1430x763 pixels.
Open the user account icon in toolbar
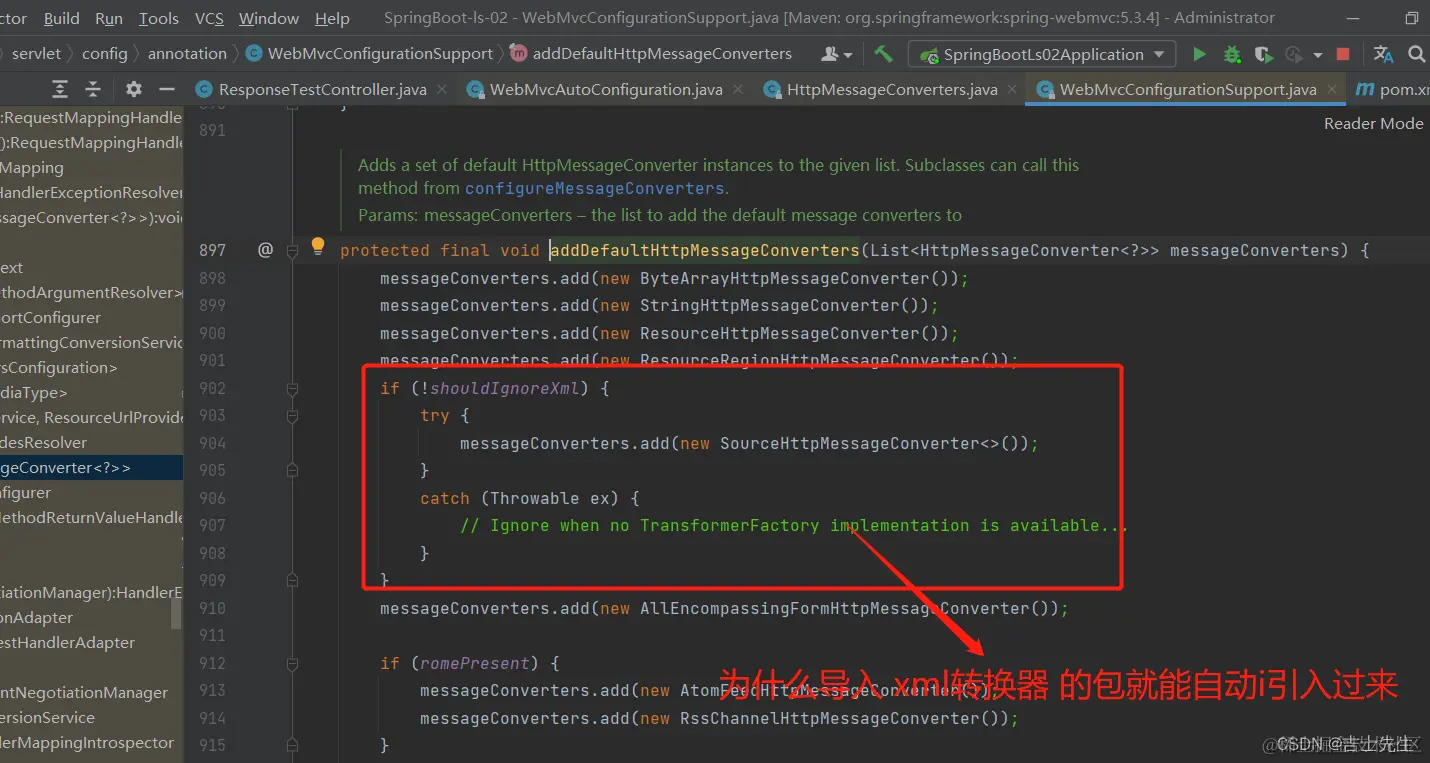[x=835, y=54]
